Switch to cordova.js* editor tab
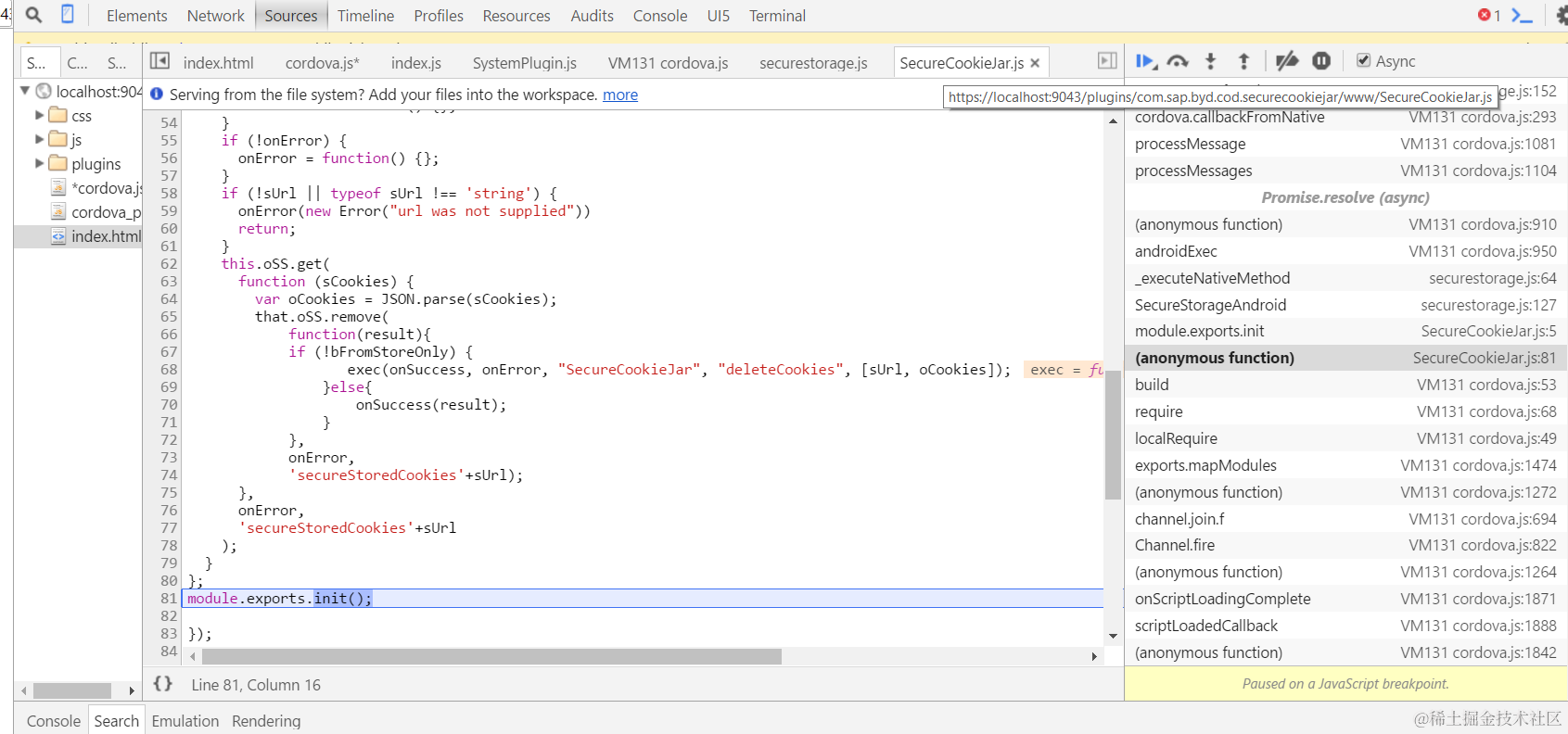 (323, 63)
